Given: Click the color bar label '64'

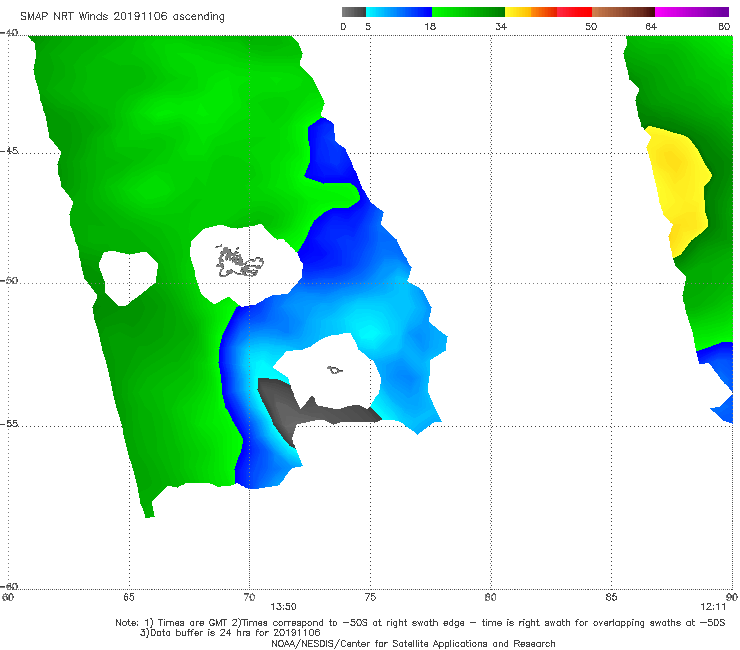Looking at the screenshot, I should point(651,26).
